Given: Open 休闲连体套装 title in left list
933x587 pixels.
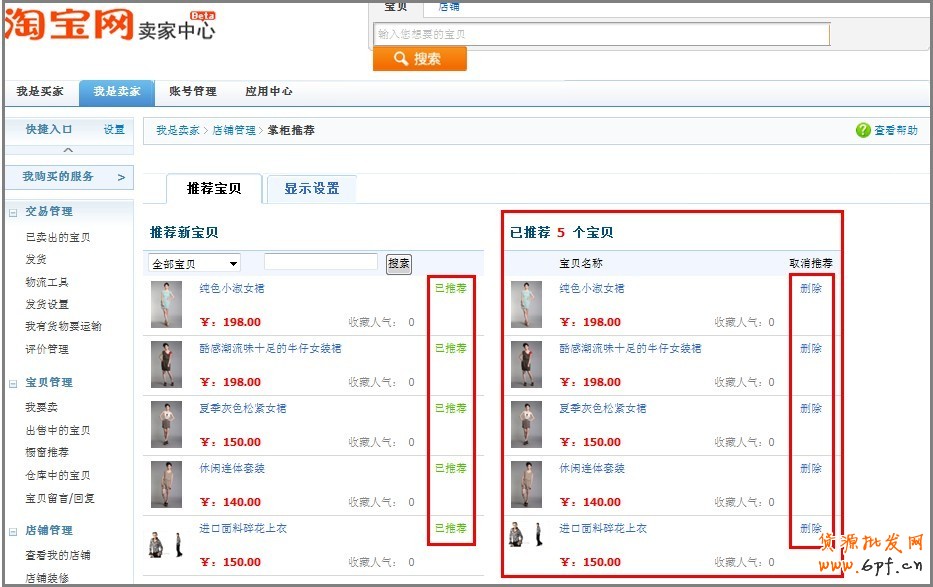Looking at the screenshot, I should 231,469.
